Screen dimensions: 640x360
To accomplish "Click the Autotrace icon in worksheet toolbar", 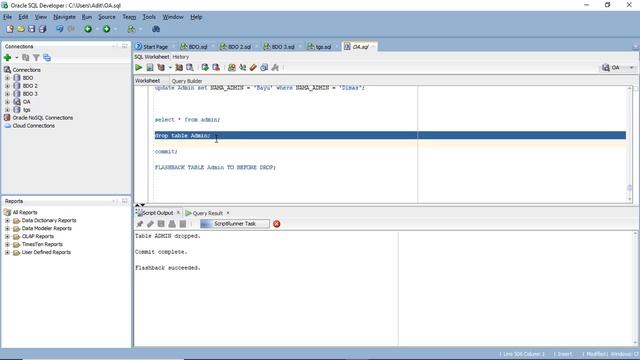I will (x=179, y=68).
